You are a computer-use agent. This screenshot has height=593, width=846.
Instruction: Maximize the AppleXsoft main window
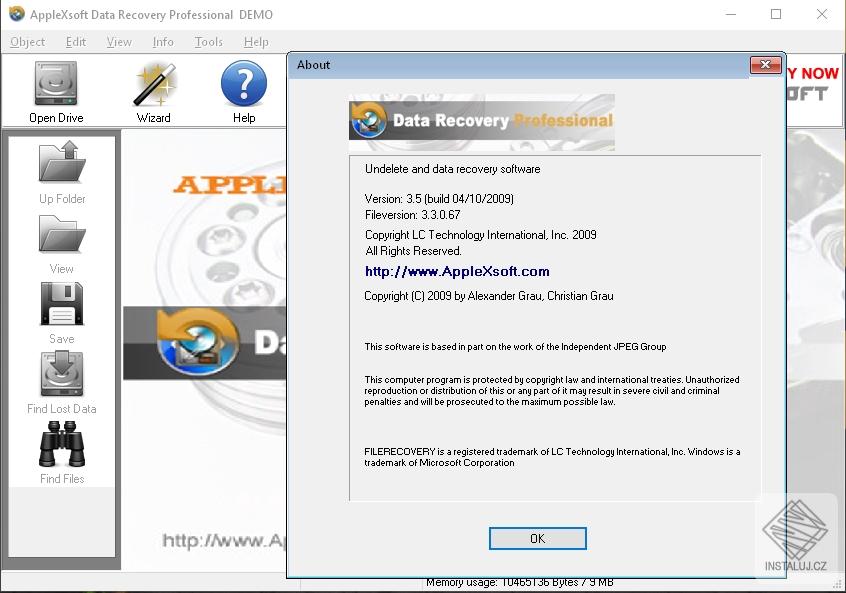(x=776, y=14)
